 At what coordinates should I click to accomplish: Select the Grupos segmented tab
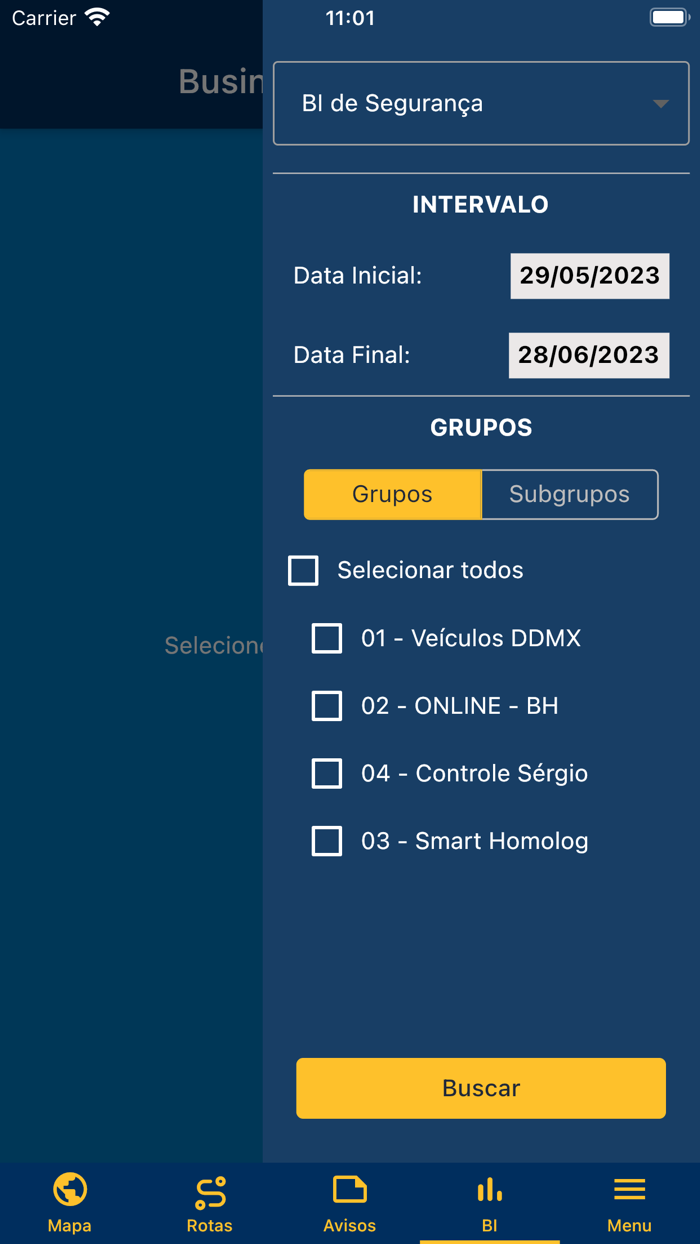(392, 494)
